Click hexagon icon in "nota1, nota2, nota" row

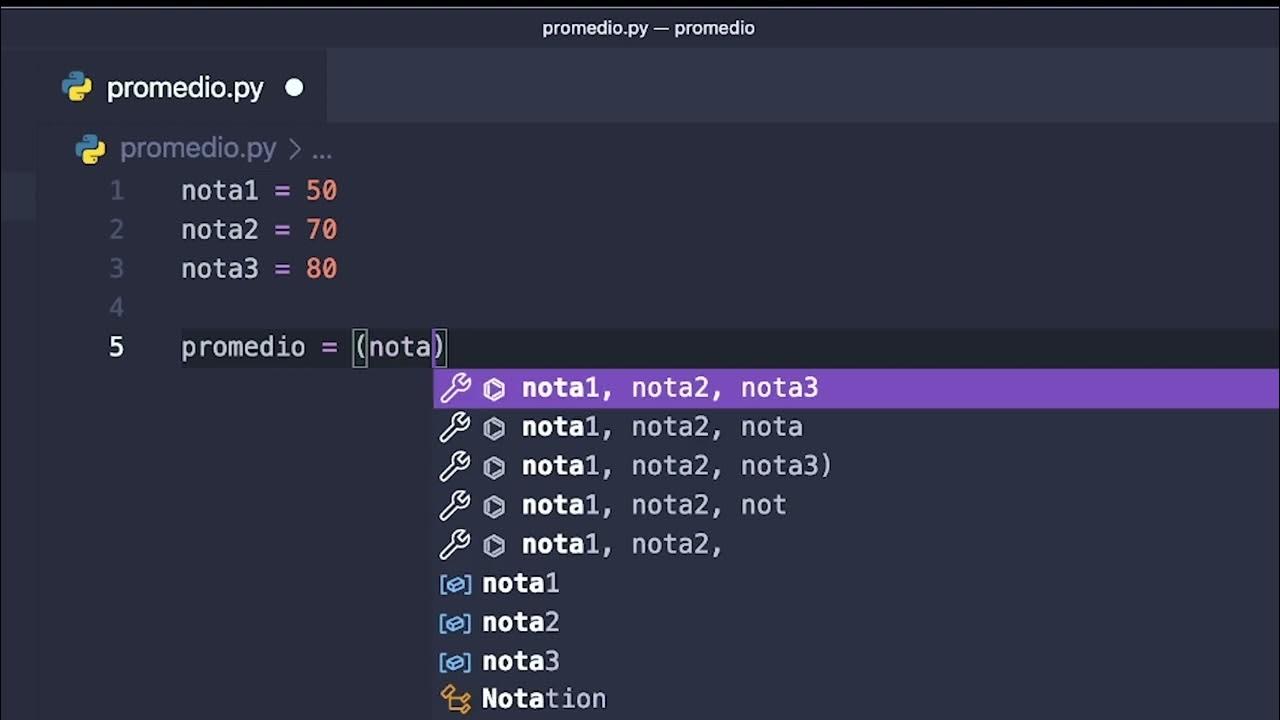[494, 428]
